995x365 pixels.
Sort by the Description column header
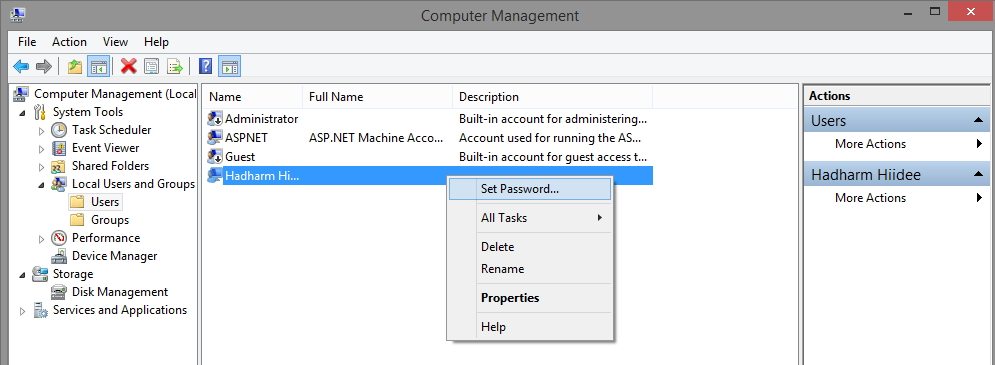[552, 97]
